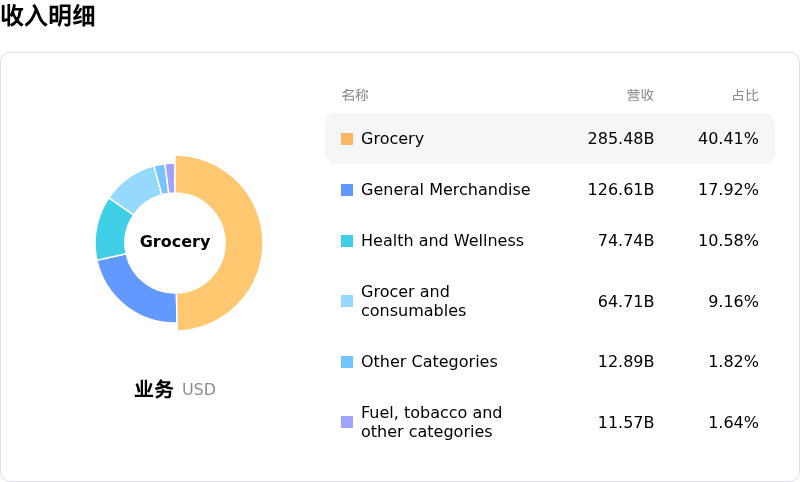Select the Other Categories row
Image resolution: width=800 pixels, height=482 pixels.
click(429, 362)
